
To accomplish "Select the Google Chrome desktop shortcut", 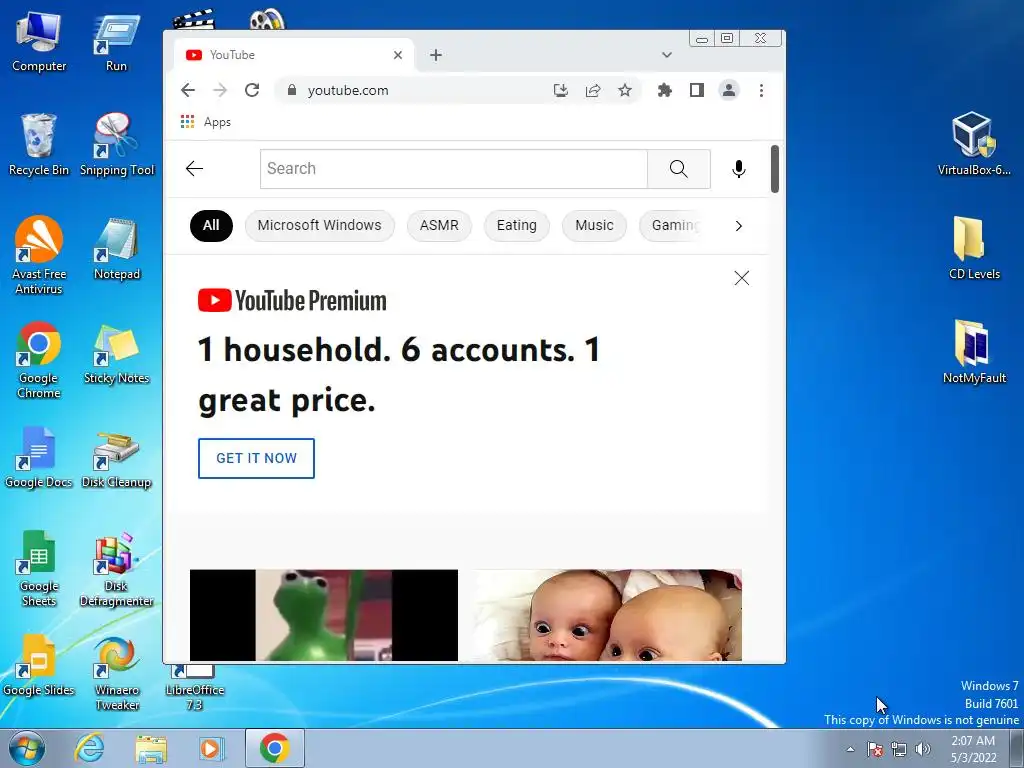I will 39,360.
